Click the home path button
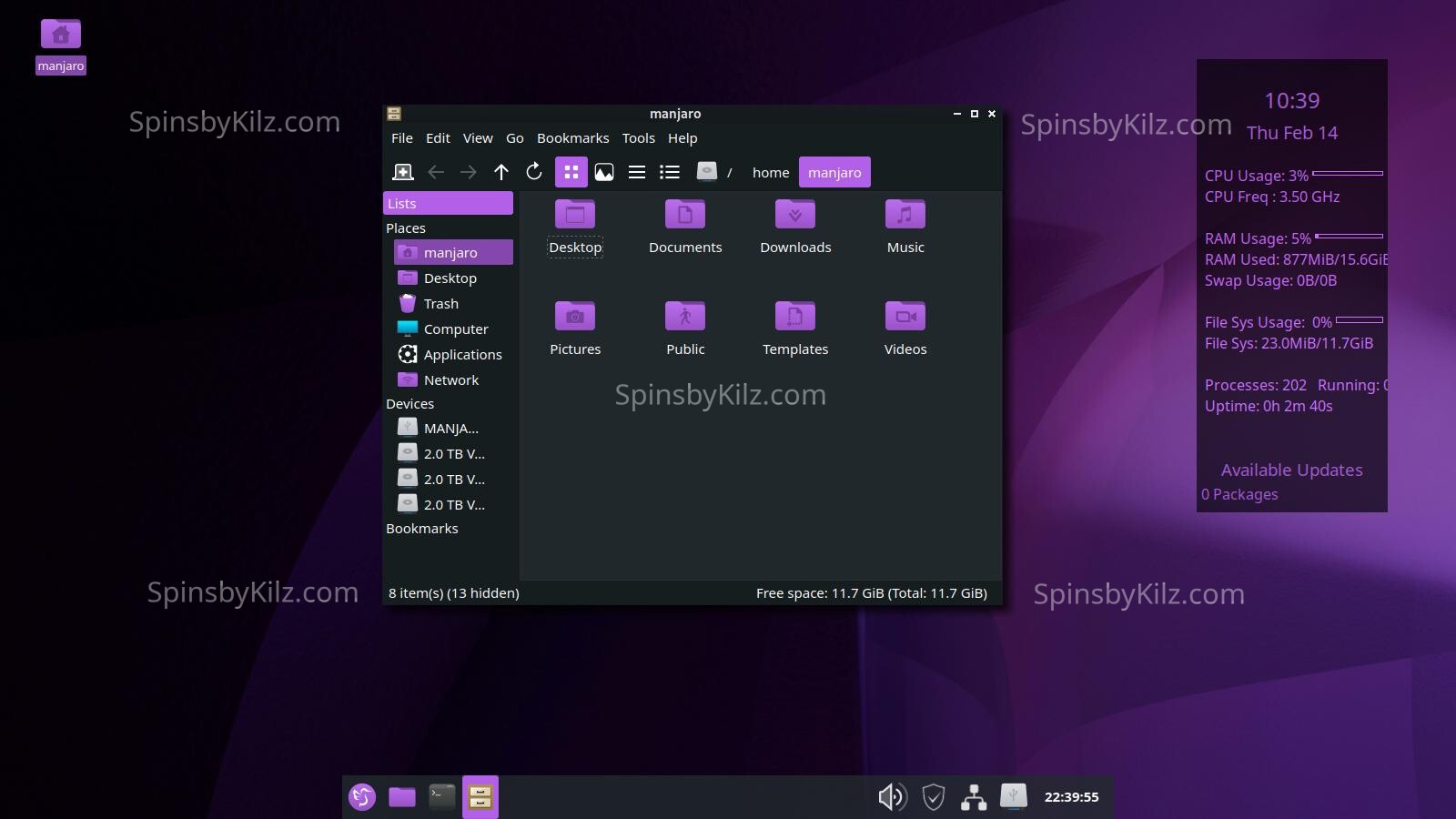Image resolution: width=1456 pixels, height=819 pixels. [770, 173]
